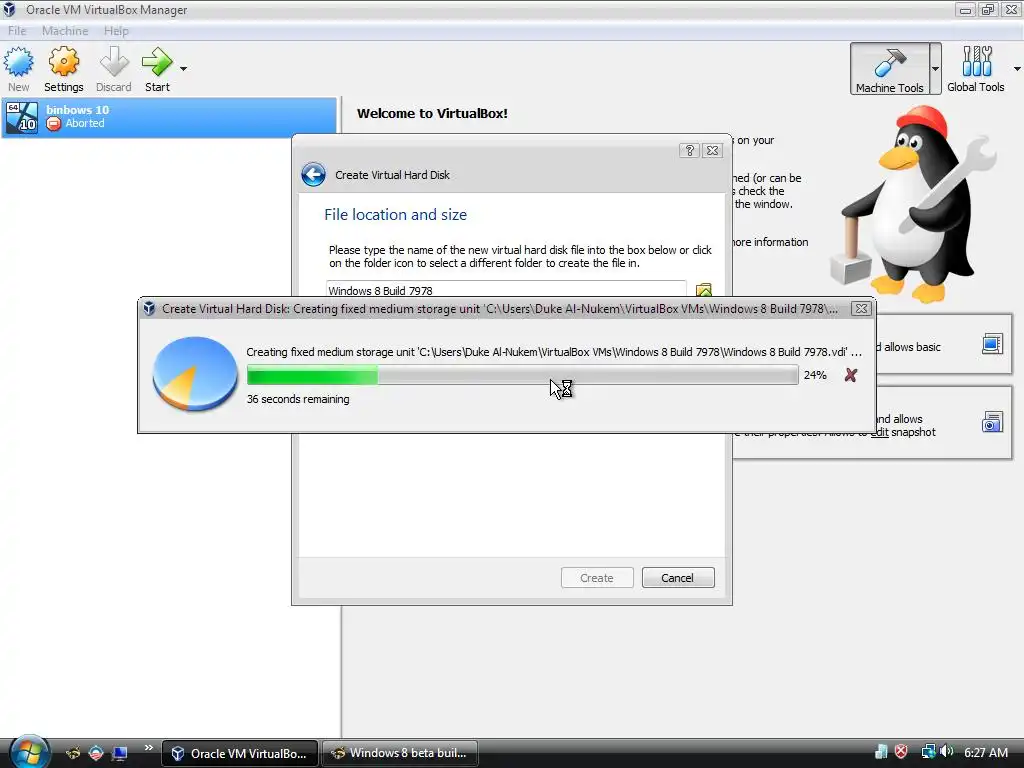Click the disk file name input field

click(x=506, y=290)
